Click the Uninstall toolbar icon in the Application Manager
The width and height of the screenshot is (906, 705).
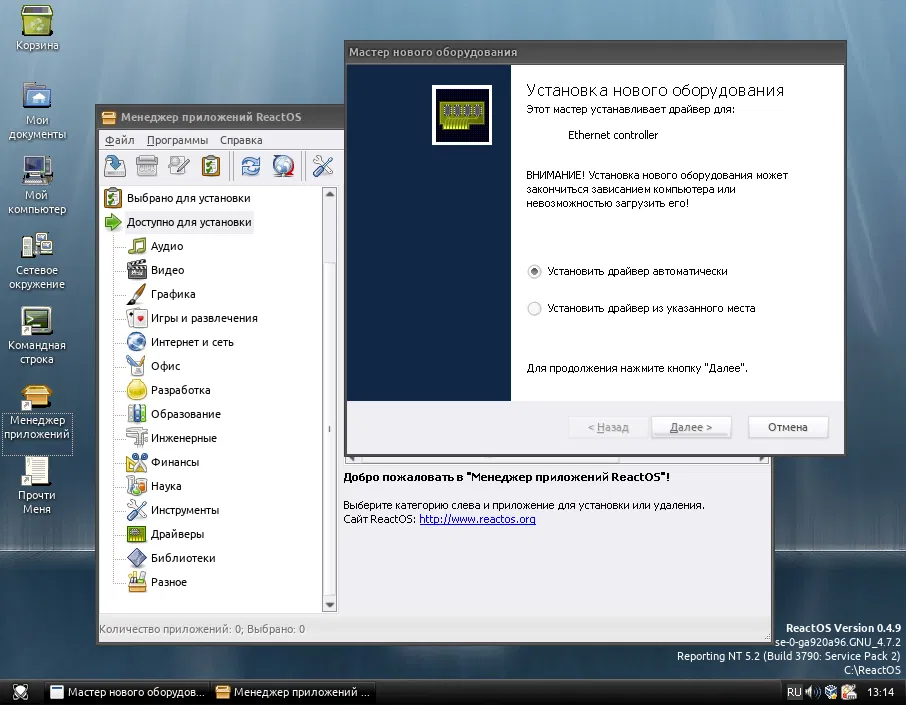coord(147,166)
